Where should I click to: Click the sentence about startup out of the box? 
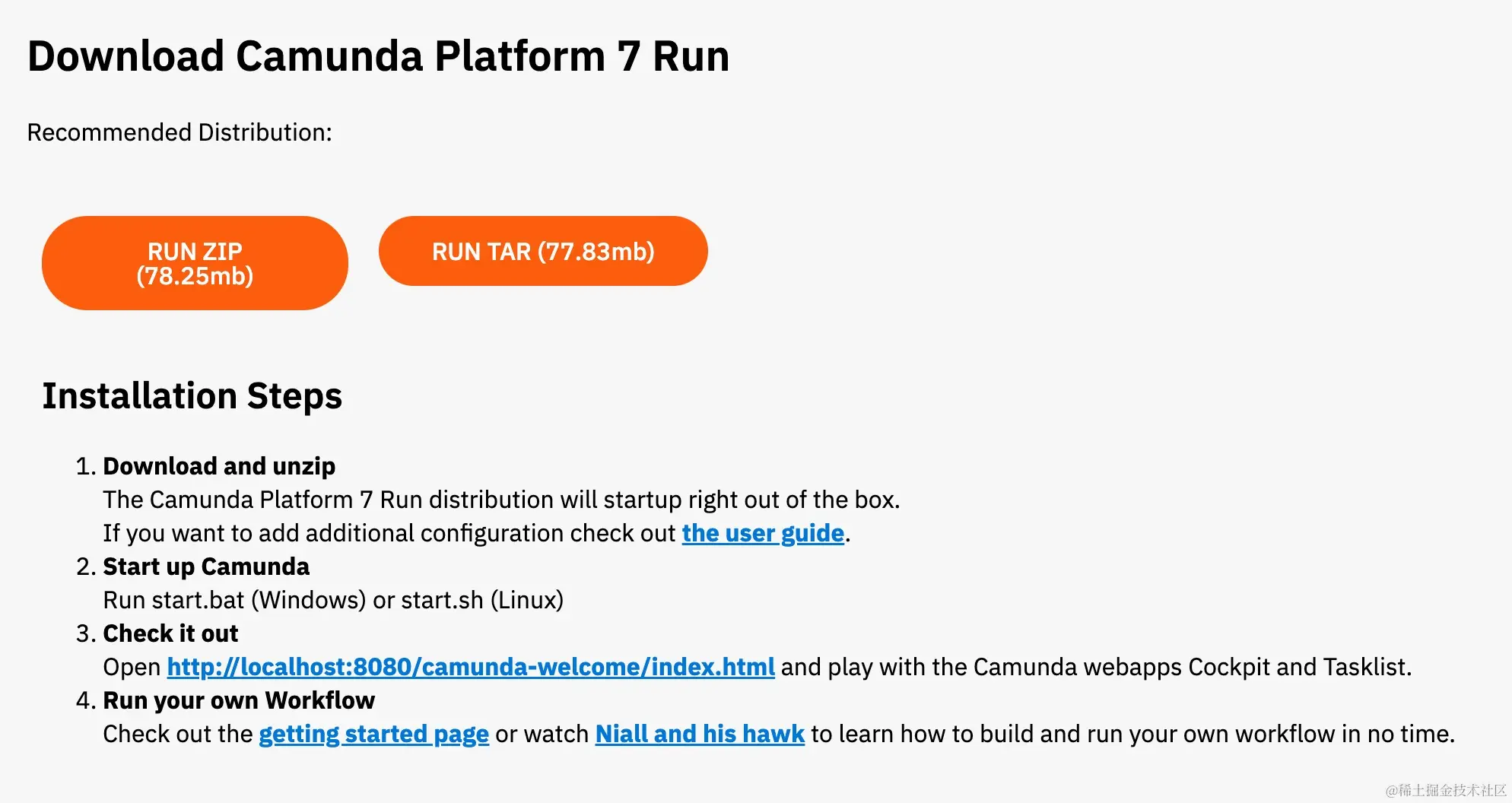pos(501,500)
